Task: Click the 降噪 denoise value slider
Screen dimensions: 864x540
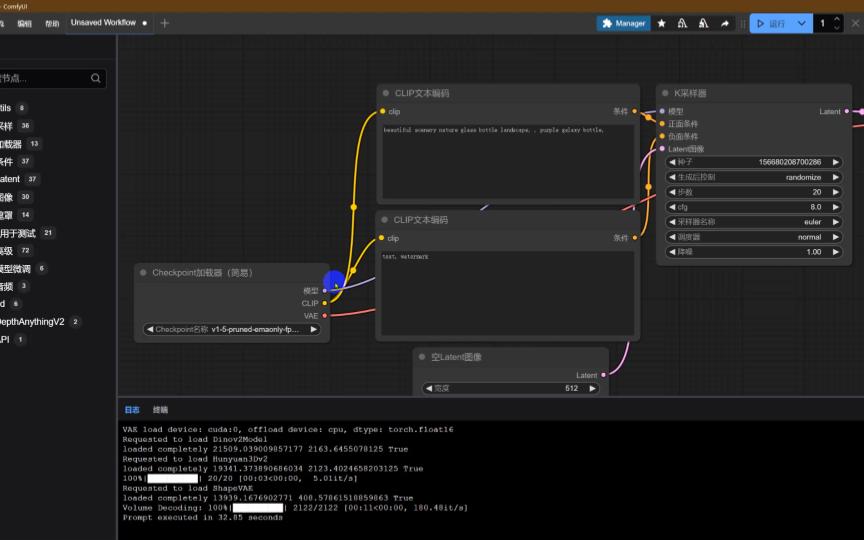Action: click(x=758, y=252)
